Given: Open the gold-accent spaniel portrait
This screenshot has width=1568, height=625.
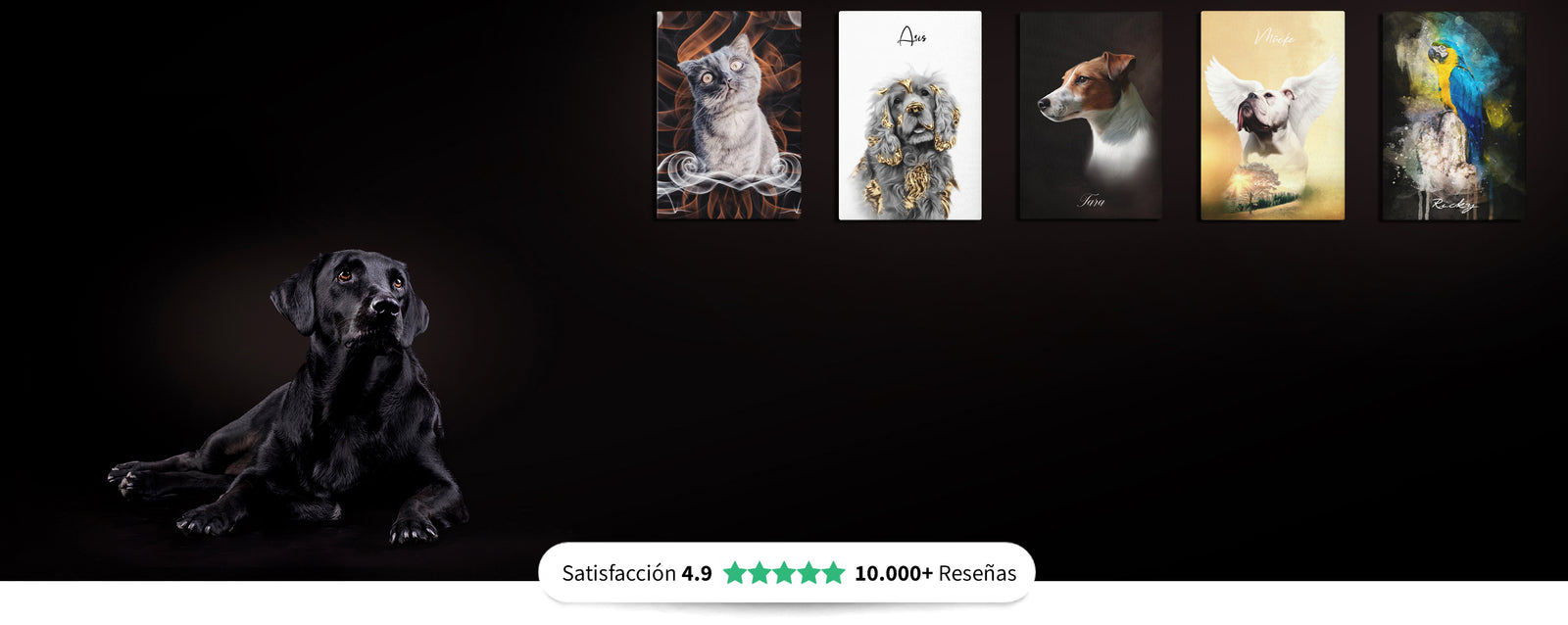Looking at the screenshot, I should (x=910, y=116).
